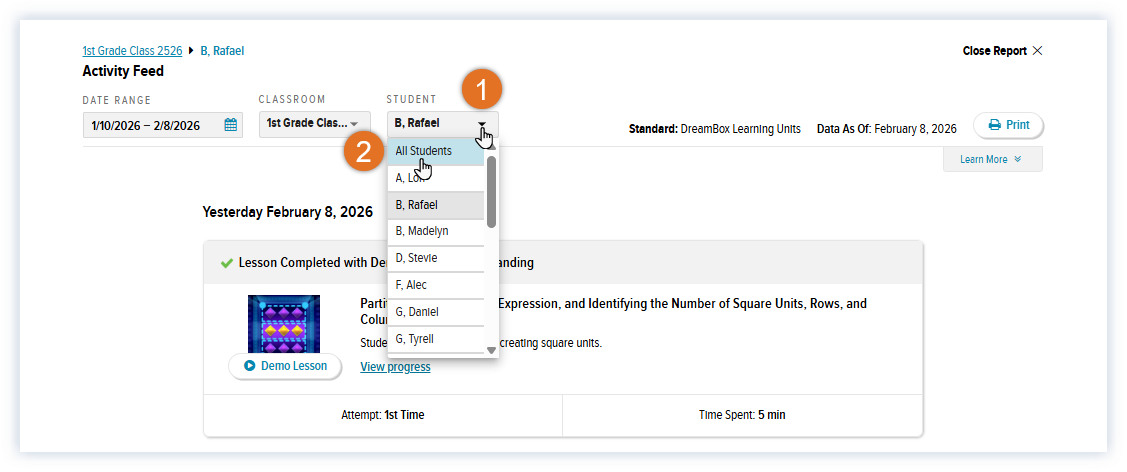Toggle the Student dropdown arrow
The image size is (1127, 472).
coord(482,124)
